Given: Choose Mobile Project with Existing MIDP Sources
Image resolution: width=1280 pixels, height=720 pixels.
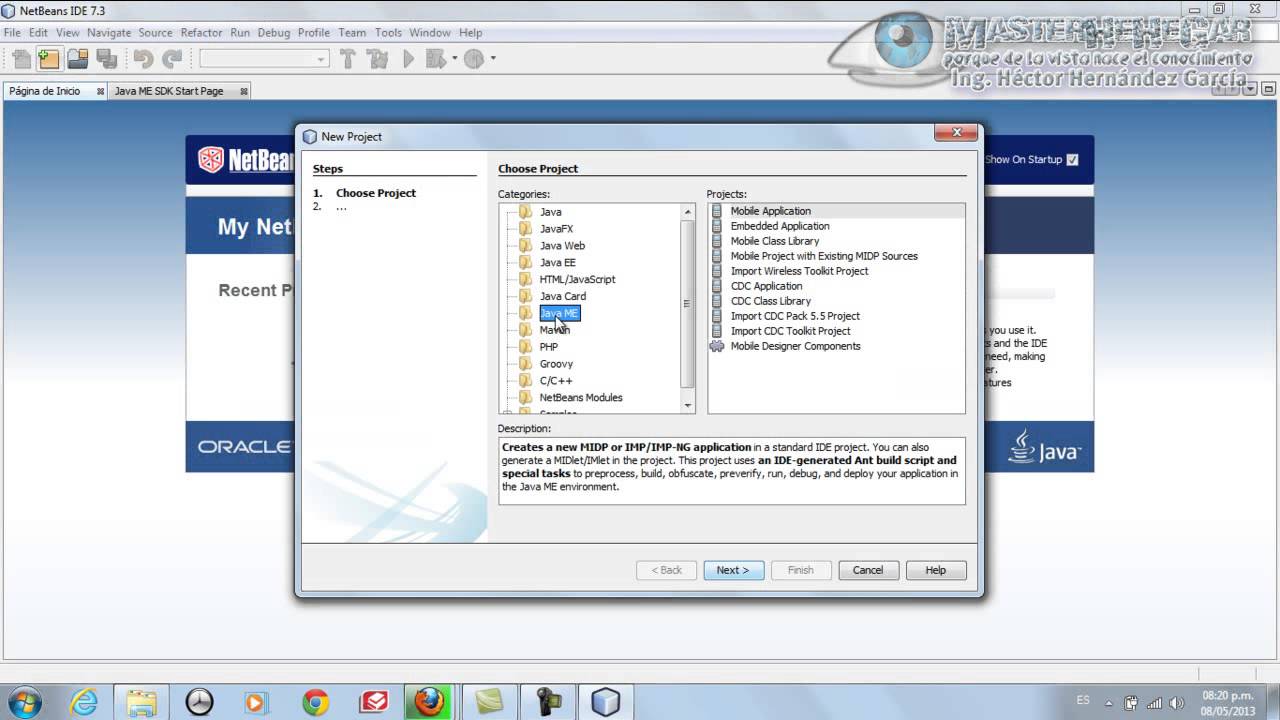Looking at the screenshot, I should (824, 256).
